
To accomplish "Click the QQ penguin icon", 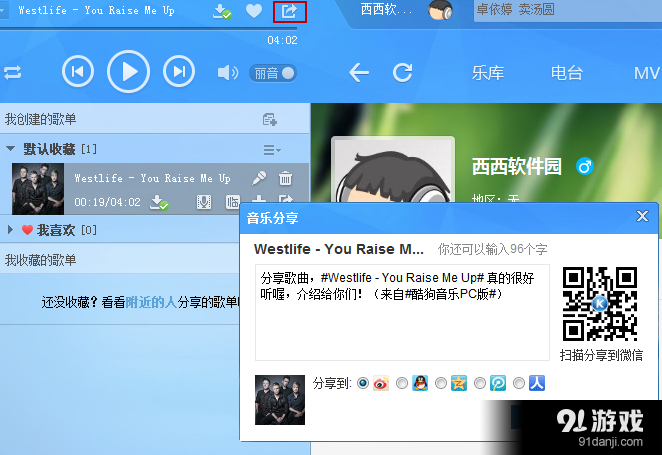I will [x=420, y=383].
